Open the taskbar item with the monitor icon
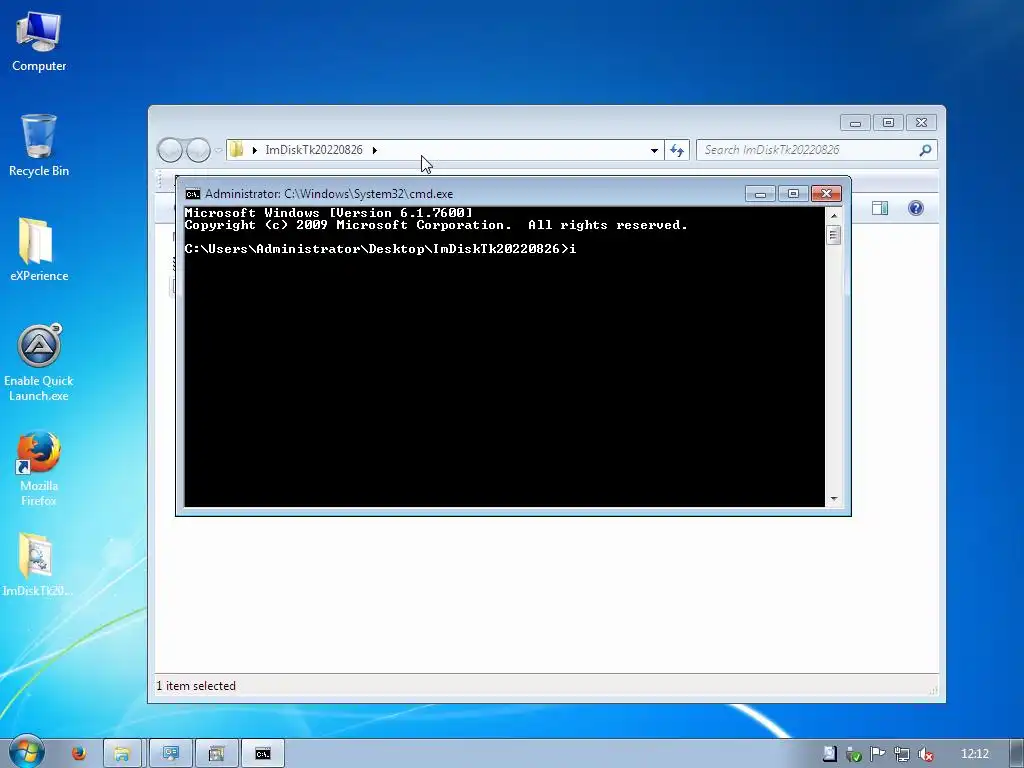Image resolution: width=1024 pixels, height=768 pixels. (170, 754)
